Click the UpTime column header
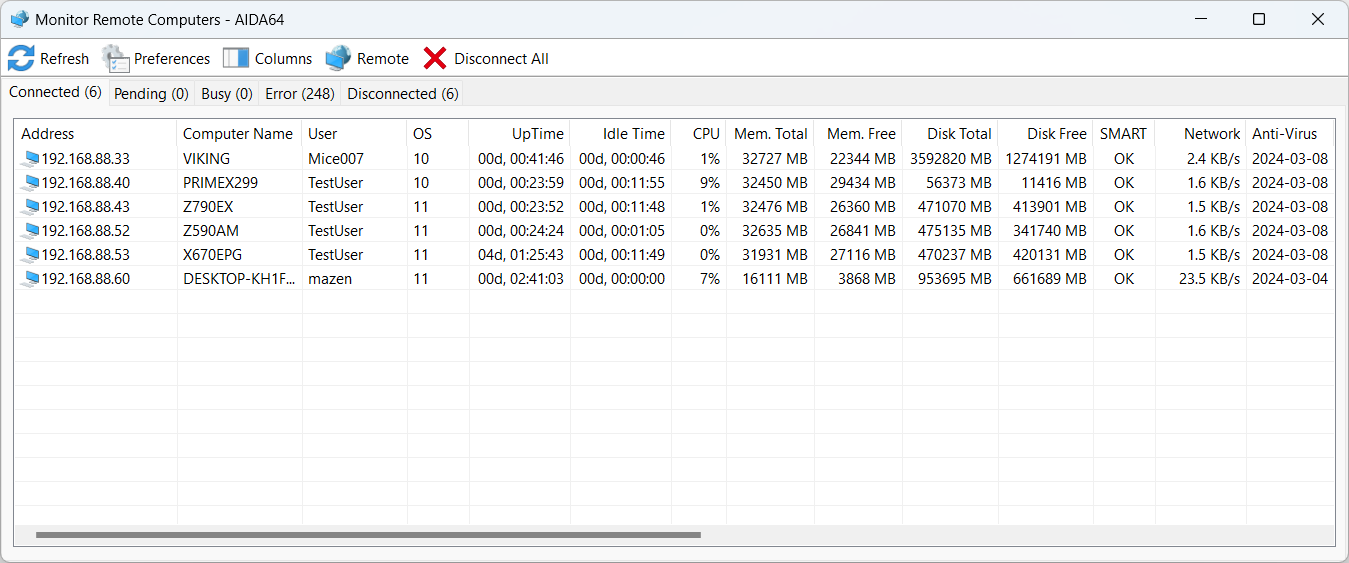Screen dimensions: 1349x563 tap(537, 134)
